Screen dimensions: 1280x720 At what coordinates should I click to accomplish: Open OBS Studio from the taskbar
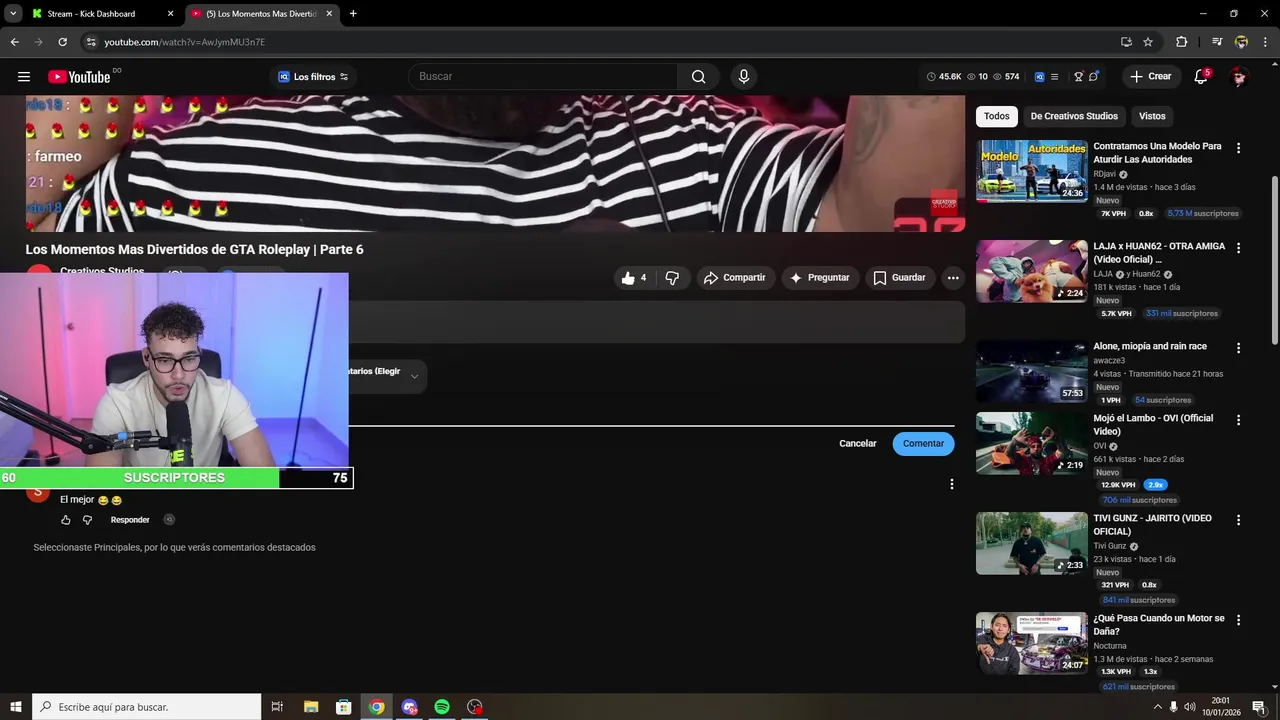point(475,707)
